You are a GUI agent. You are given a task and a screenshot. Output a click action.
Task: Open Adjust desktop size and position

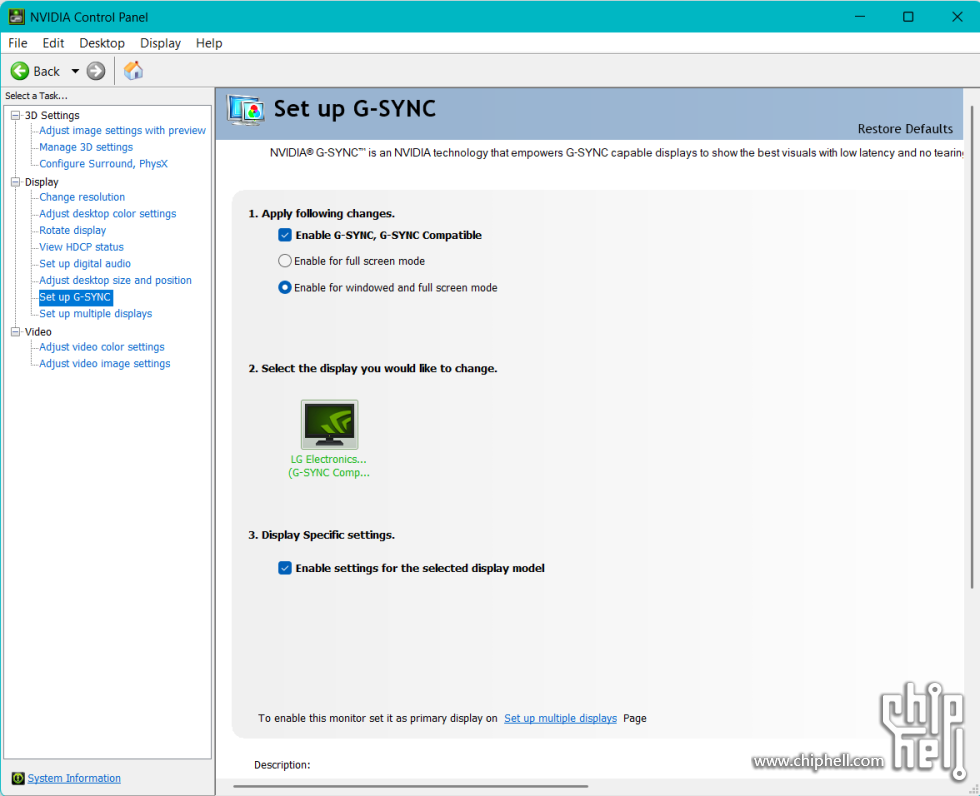click(x=115, y=280)
